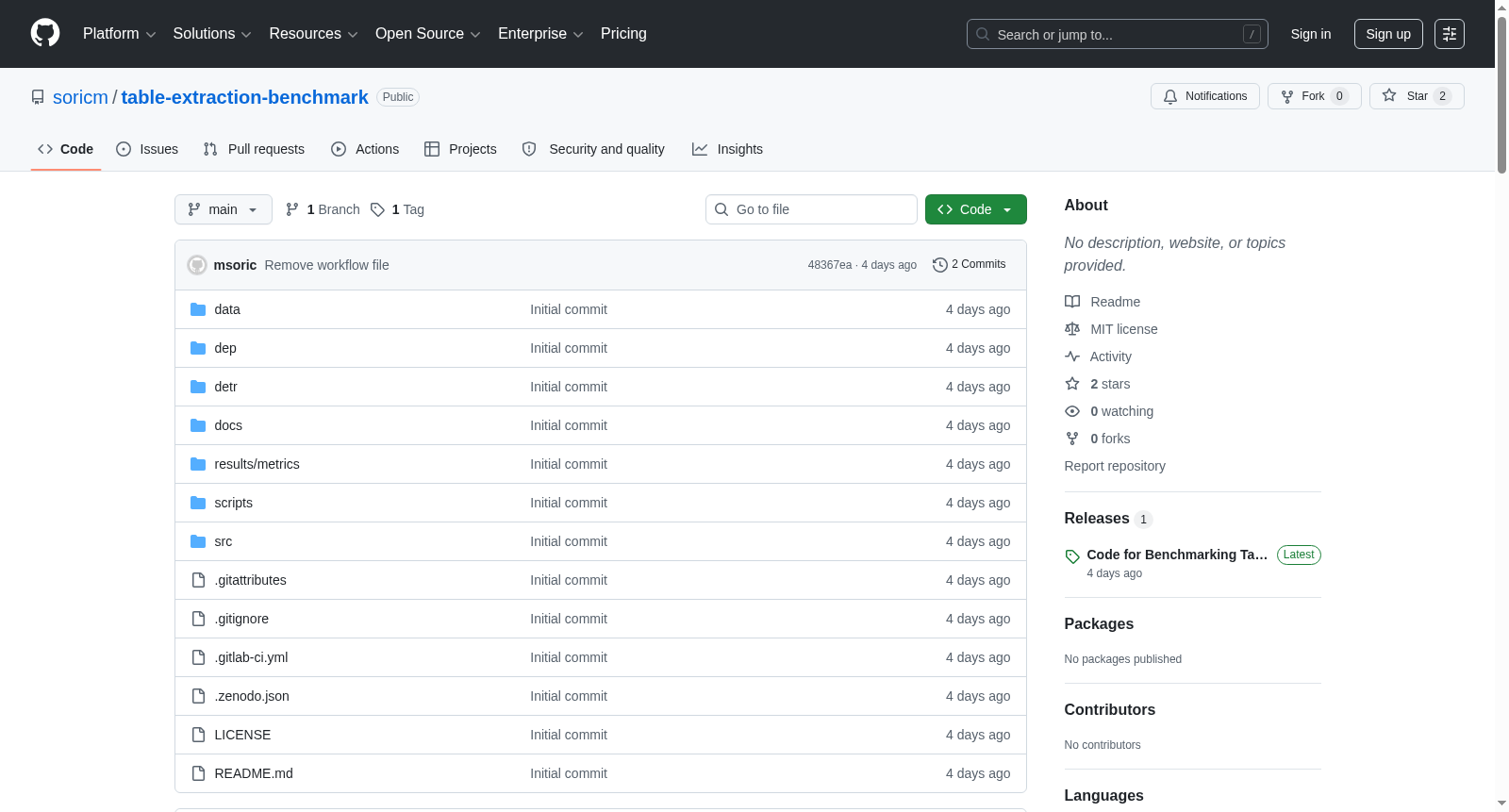
Task: Click the scales icon next to MIT license
Action: coord(1072,329)
